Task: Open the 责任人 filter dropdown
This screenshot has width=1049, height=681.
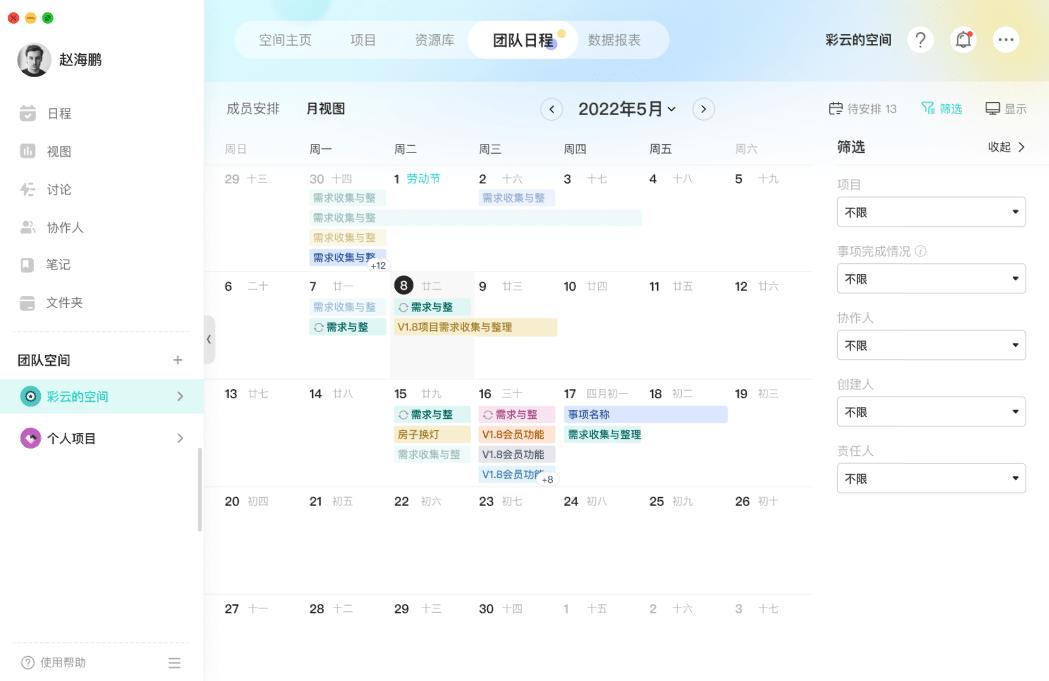Action: click(x=931, y=478)
